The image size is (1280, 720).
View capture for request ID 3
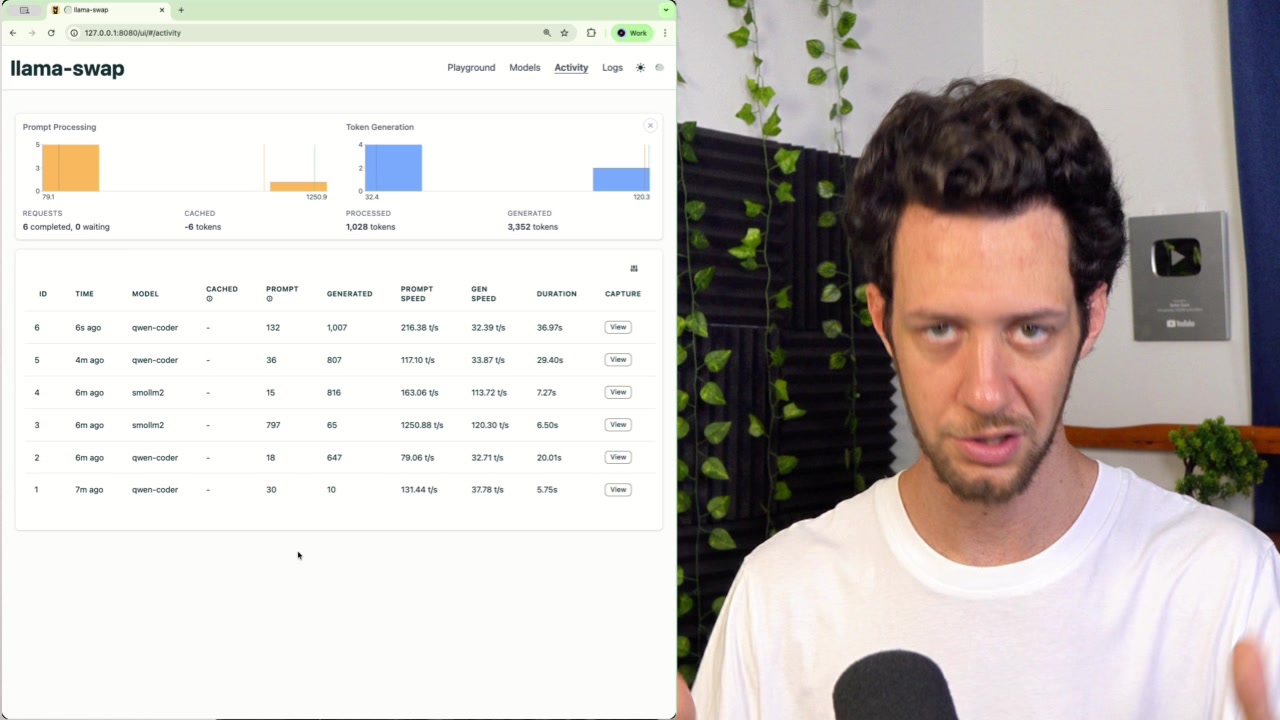click(618, 425)
